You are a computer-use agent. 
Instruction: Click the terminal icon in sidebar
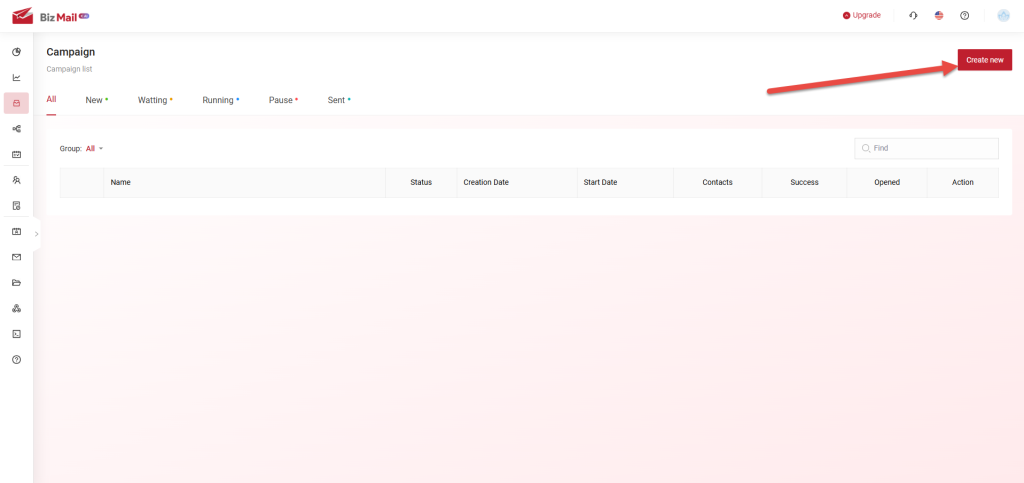click(16, 334)
